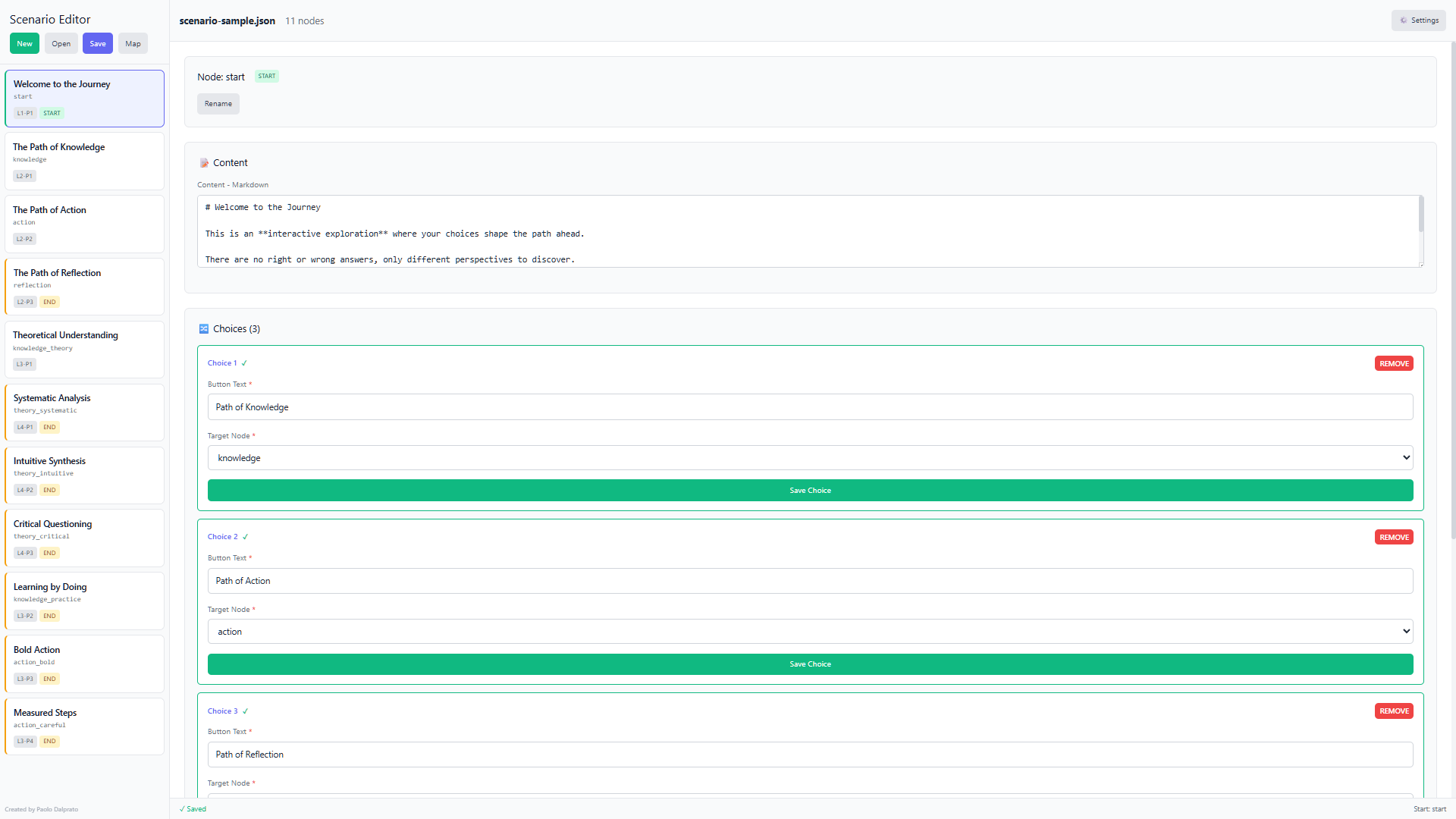This screenshot has height=819, width=1456.
Task: Save Choice 1 with green button
Action: (x=810, y=491)
